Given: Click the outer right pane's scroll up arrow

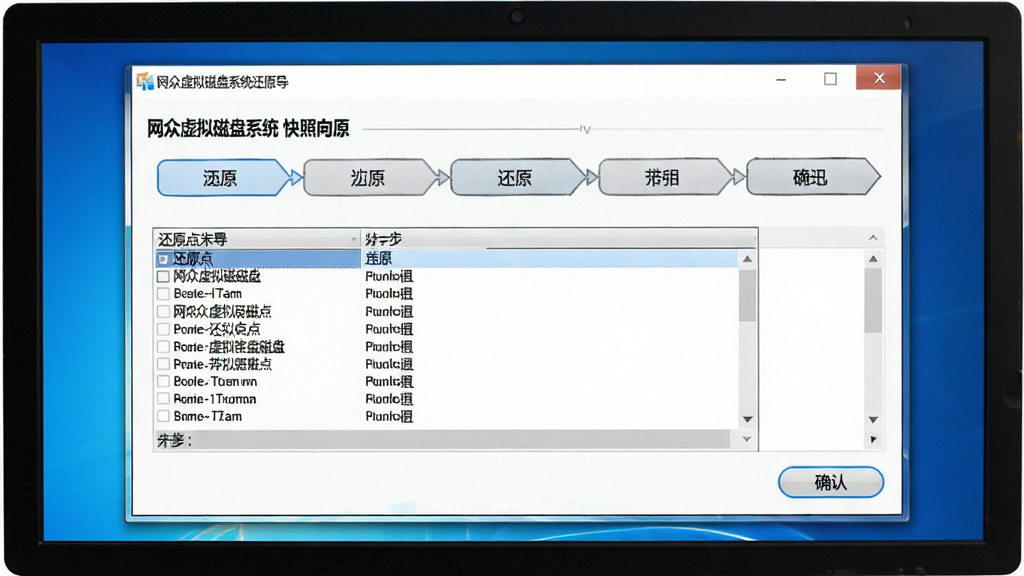Looking at the screenshot, I should 873,259.
